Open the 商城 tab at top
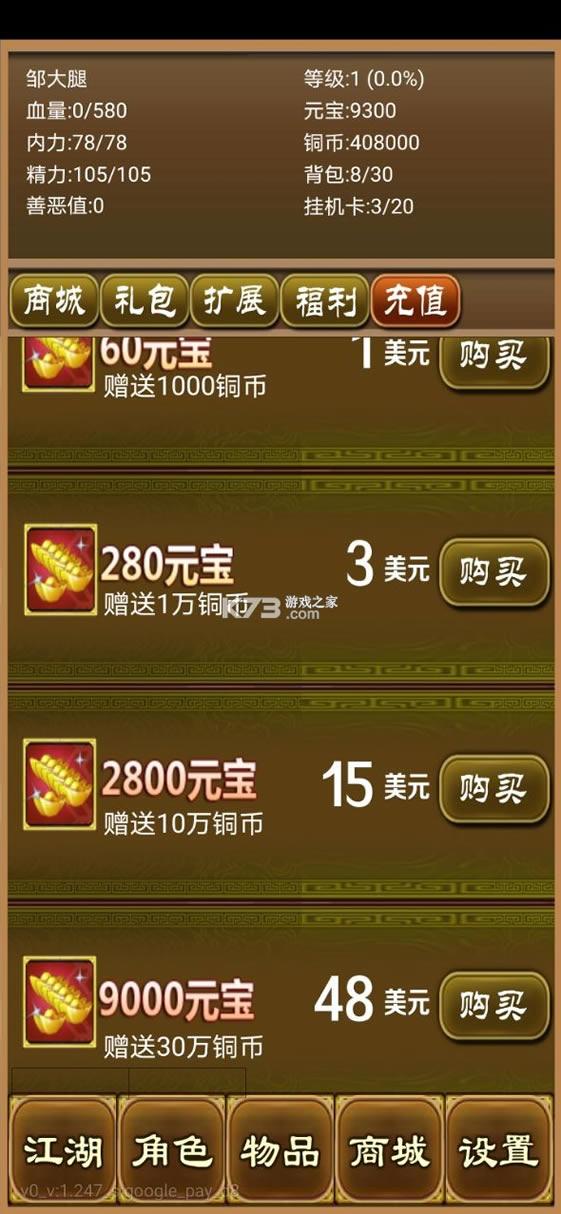This screenshot has width=561, height=1214. click(54, 300)
